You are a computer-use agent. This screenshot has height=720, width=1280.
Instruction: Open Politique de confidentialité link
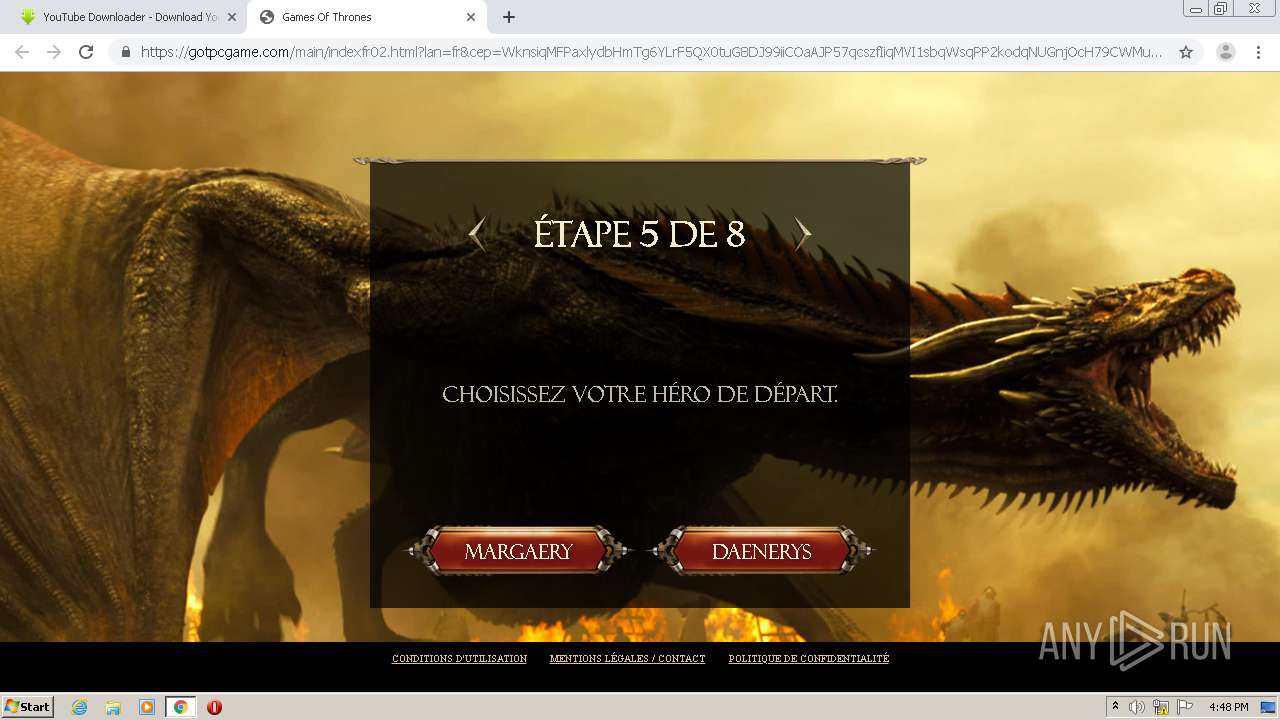(808, 659)
